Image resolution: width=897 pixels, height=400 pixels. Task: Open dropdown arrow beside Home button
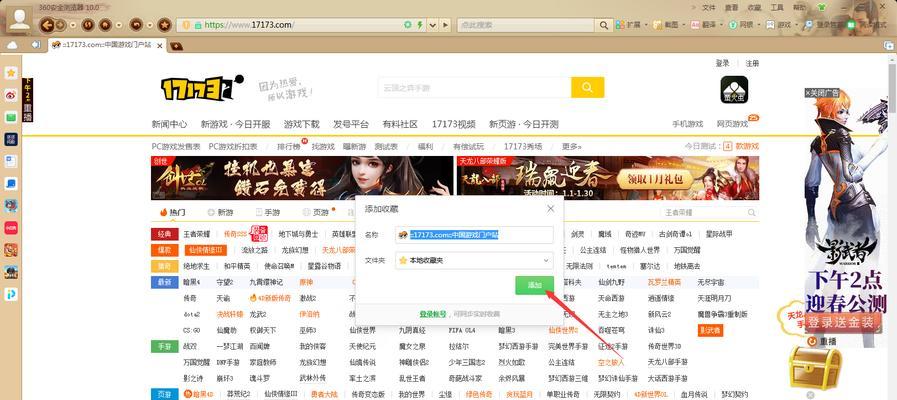click(x=119, y=25)
